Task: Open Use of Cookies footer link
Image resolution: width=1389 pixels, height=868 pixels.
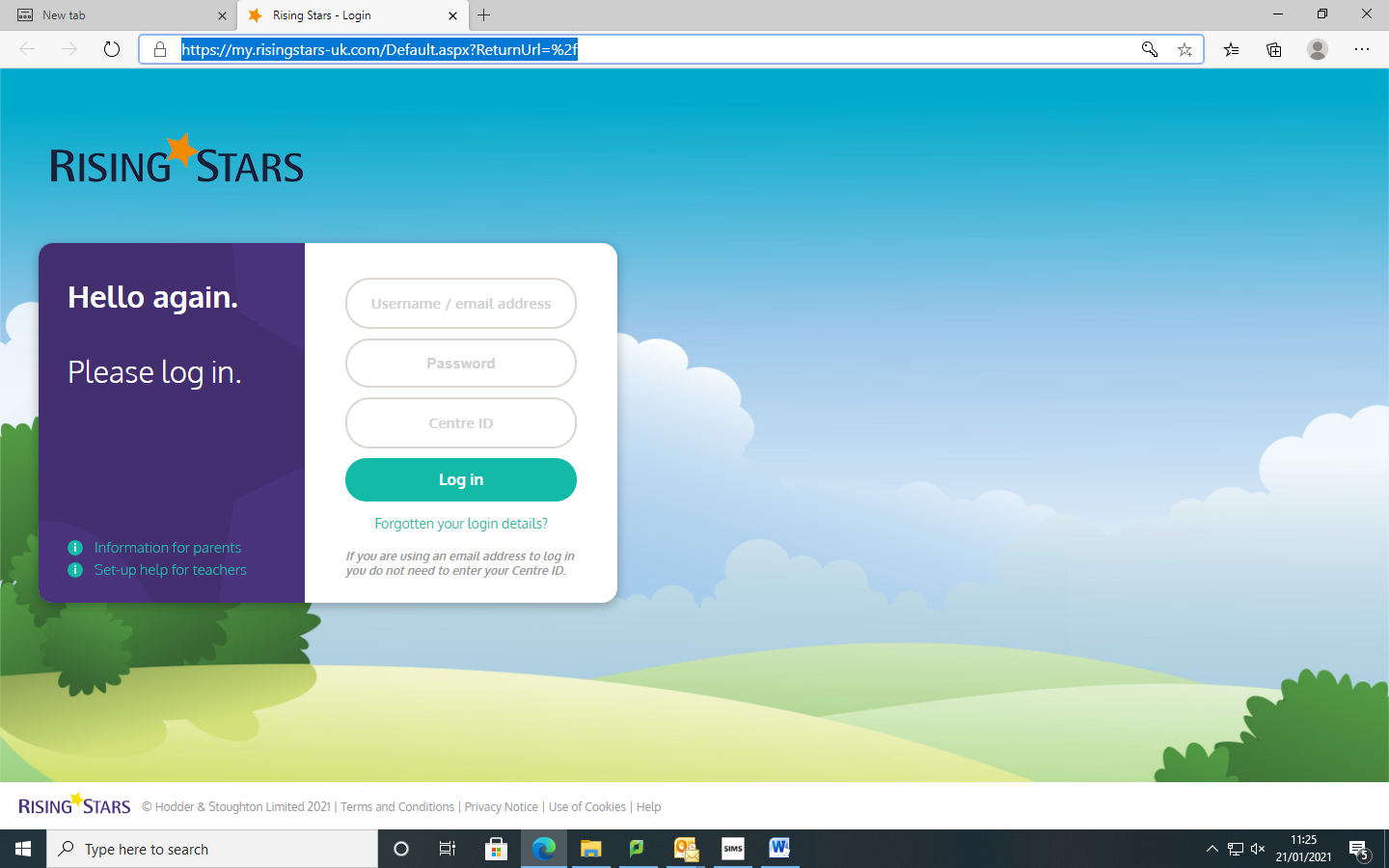Action: coord(587,807)
